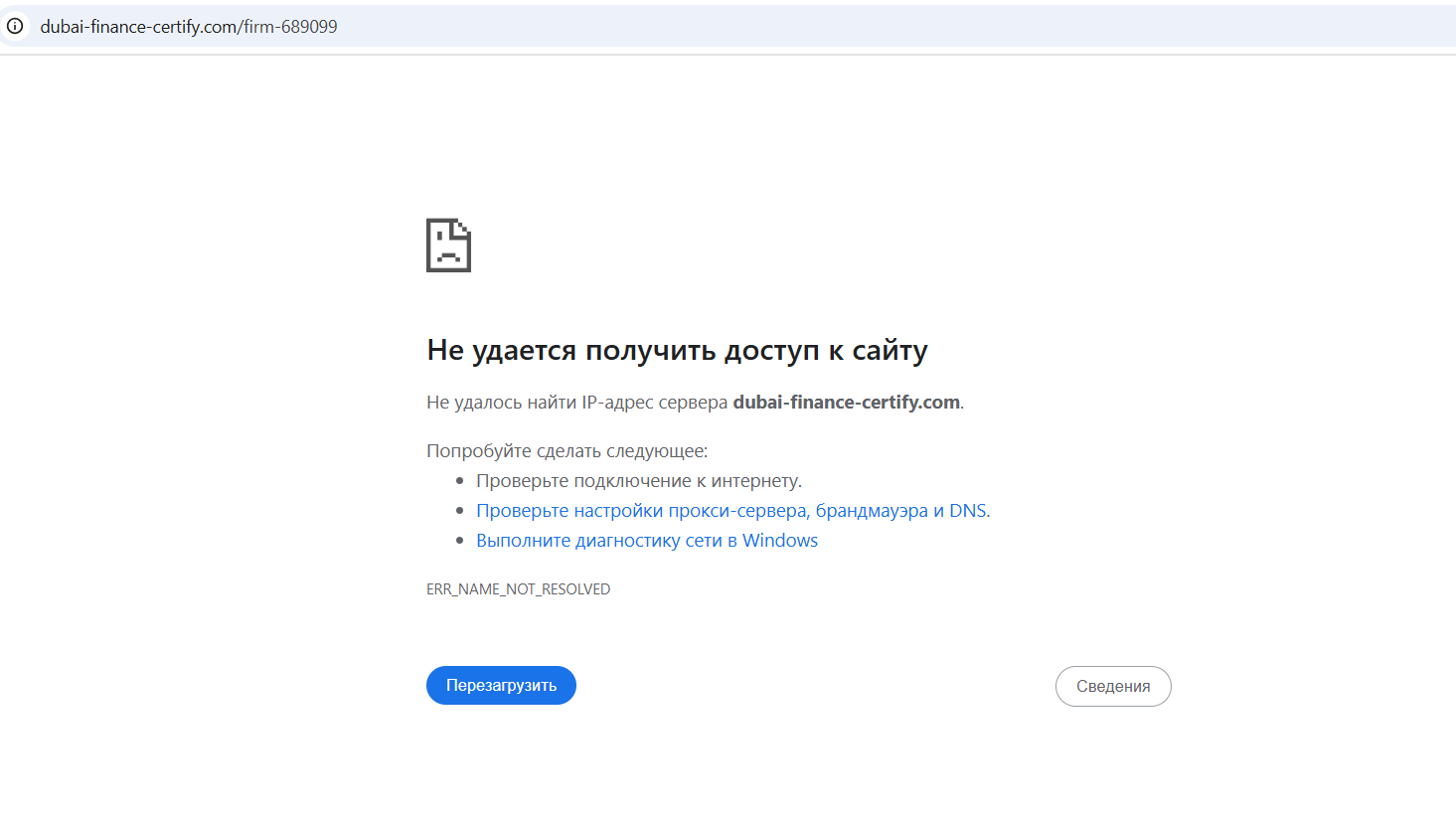
Task: Click the text Попробуйте сделать следующее
Action: tap(566, 451)
